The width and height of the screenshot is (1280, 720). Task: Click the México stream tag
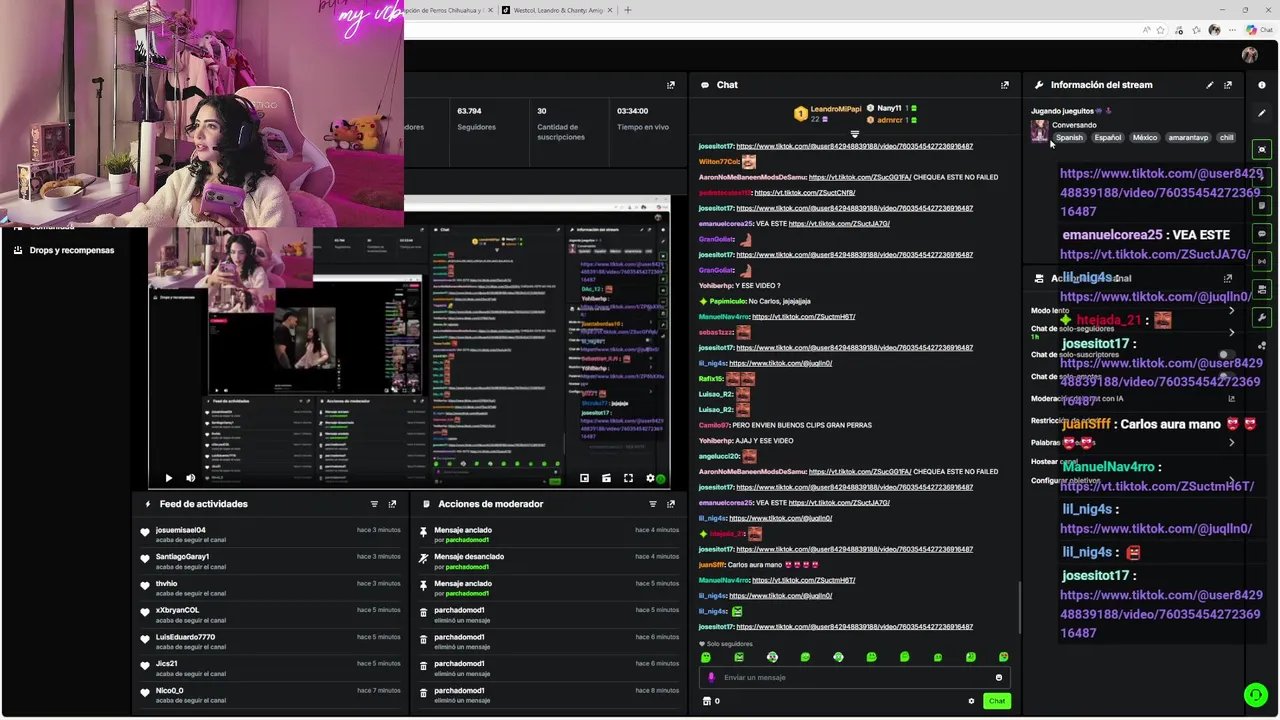tap(1145, 138)
